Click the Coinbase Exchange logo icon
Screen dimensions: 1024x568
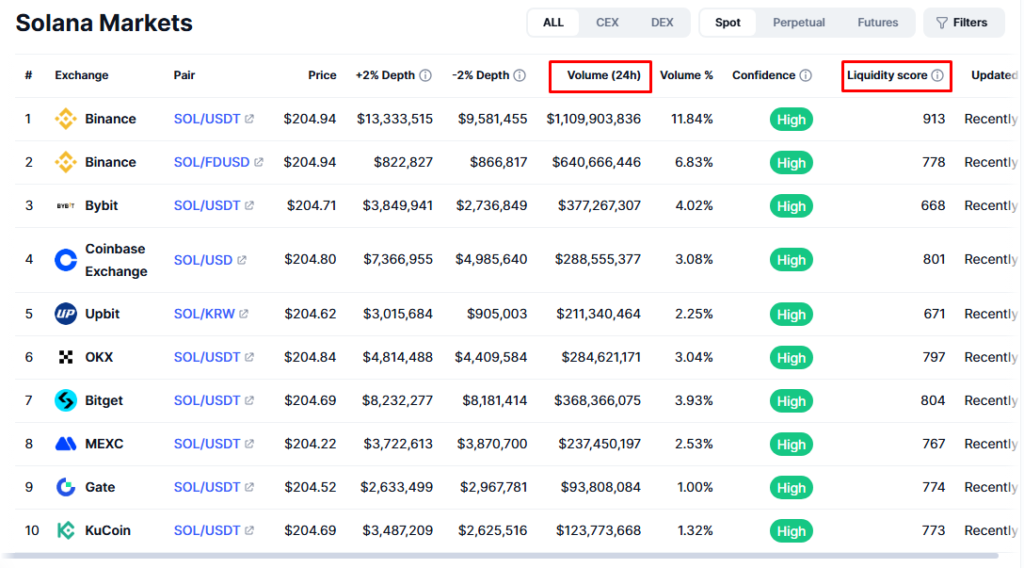coord(65,260)
